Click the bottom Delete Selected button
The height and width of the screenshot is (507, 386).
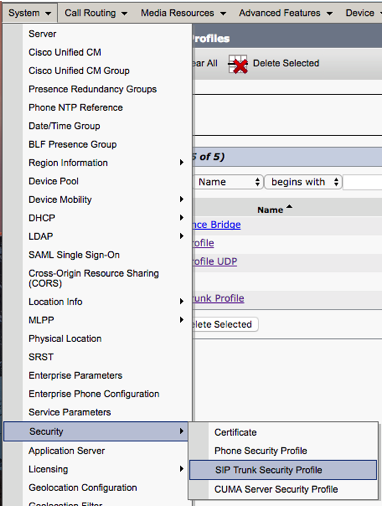[225, 324]
